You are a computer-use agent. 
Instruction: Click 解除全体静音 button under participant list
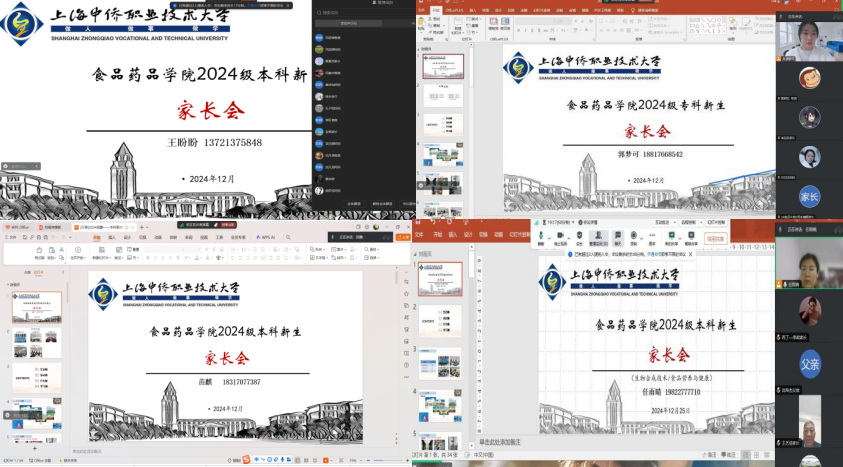pos(382,204)
